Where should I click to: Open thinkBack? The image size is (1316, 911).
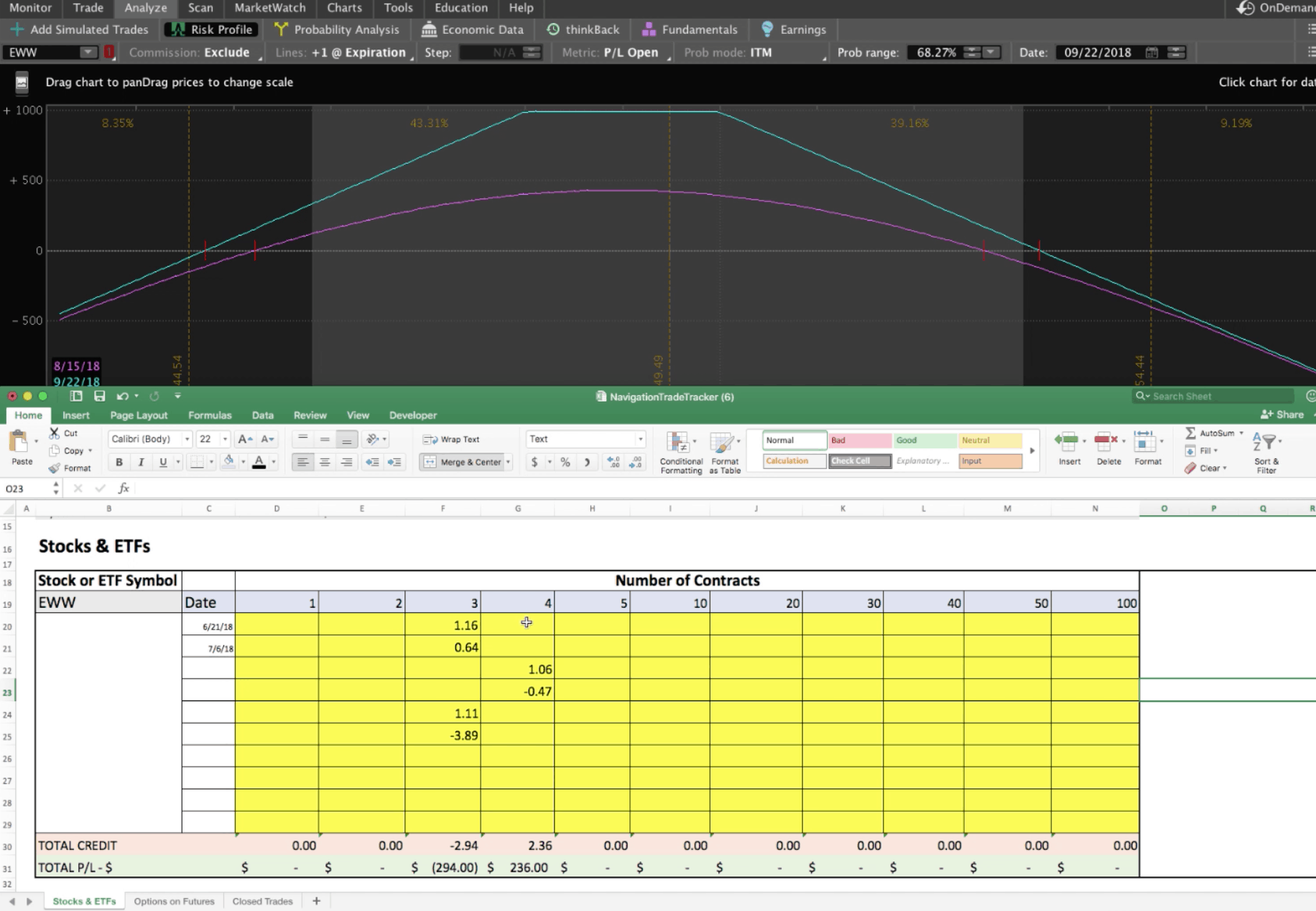583,29
